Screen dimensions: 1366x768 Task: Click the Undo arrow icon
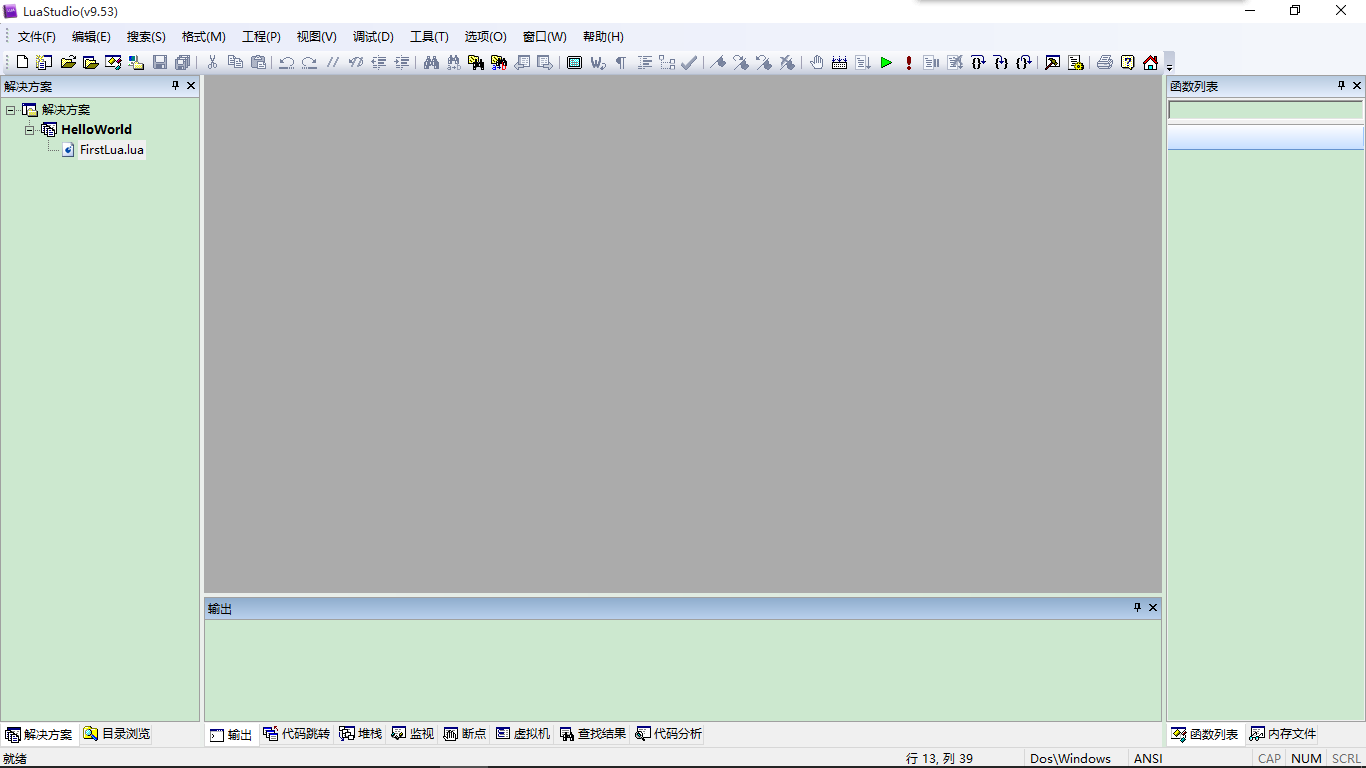287,62
